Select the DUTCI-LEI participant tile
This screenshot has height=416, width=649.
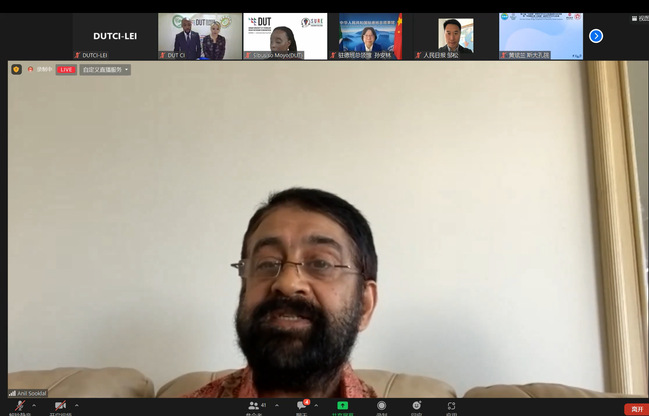[x=116, y=36]
